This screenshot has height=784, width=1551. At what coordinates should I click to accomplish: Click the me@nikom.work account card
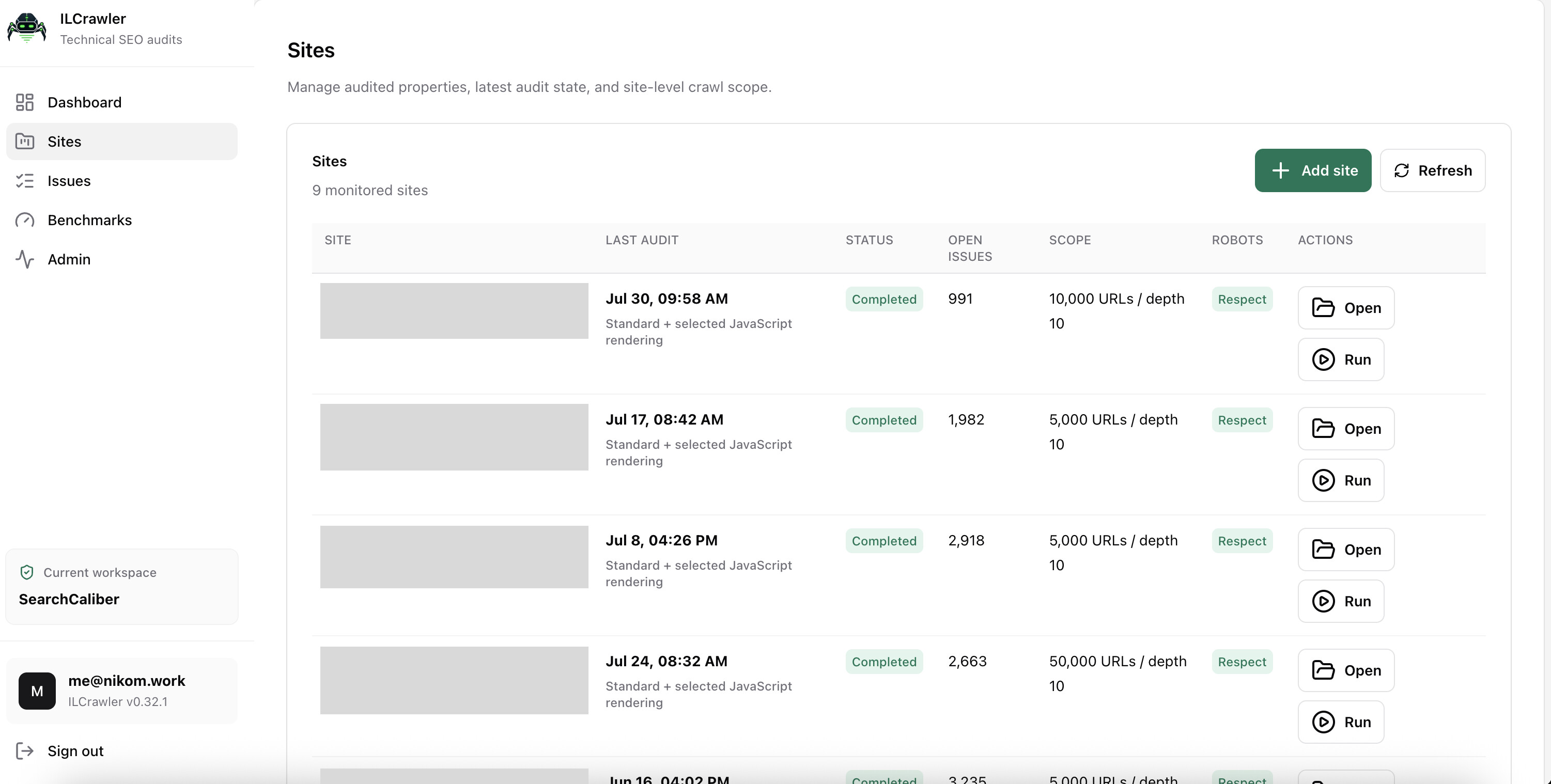121,691
